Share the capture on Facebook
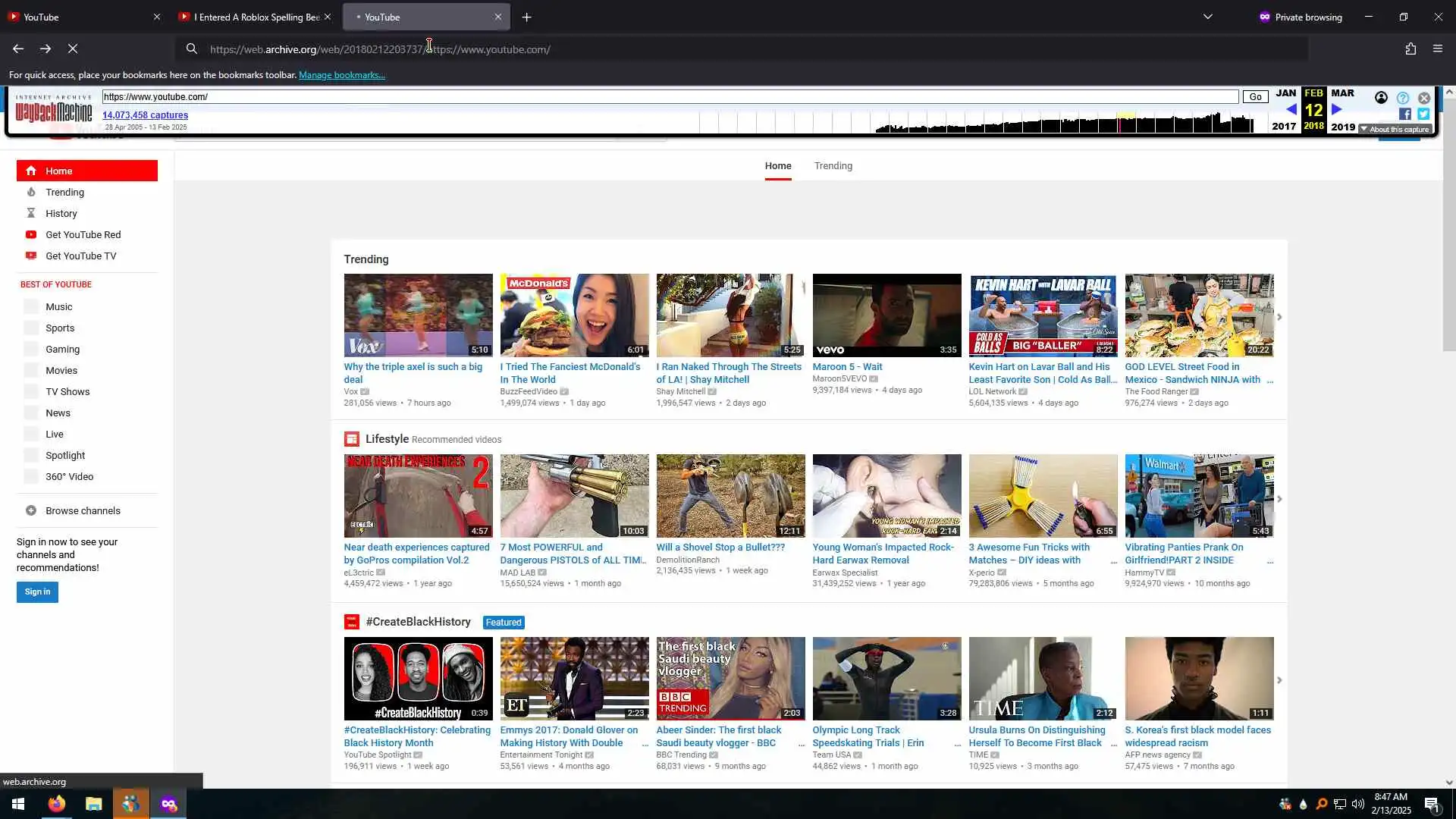Viewport: 1456px width, 819px height. pyautogui.click(x=1404, y=114)
